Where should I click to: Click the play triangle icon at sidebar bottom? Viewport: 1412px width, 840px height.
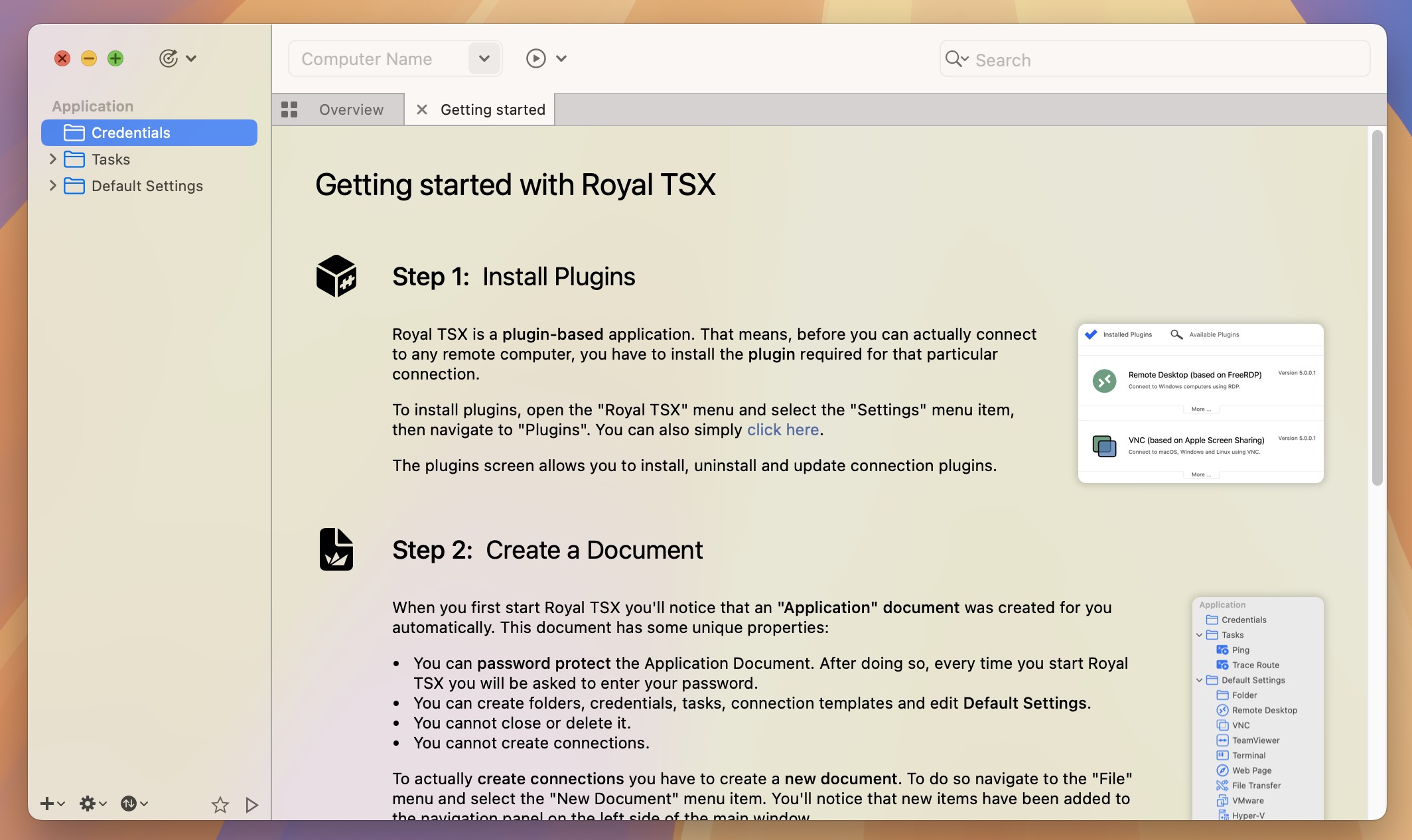[x=251, y=805]
